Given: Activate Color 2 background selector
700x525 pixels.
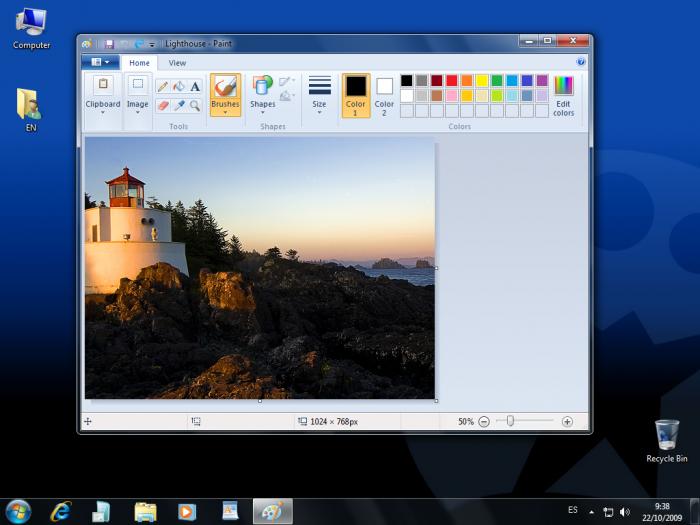Looking at the screenshot, I should coord(384,95).
